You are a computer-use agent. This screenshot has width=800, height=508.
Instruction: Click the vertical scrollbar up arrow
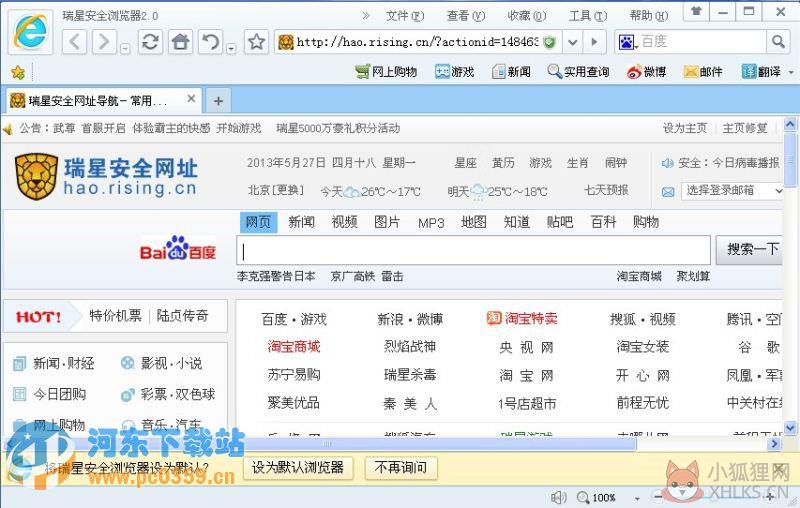point(790,124)
